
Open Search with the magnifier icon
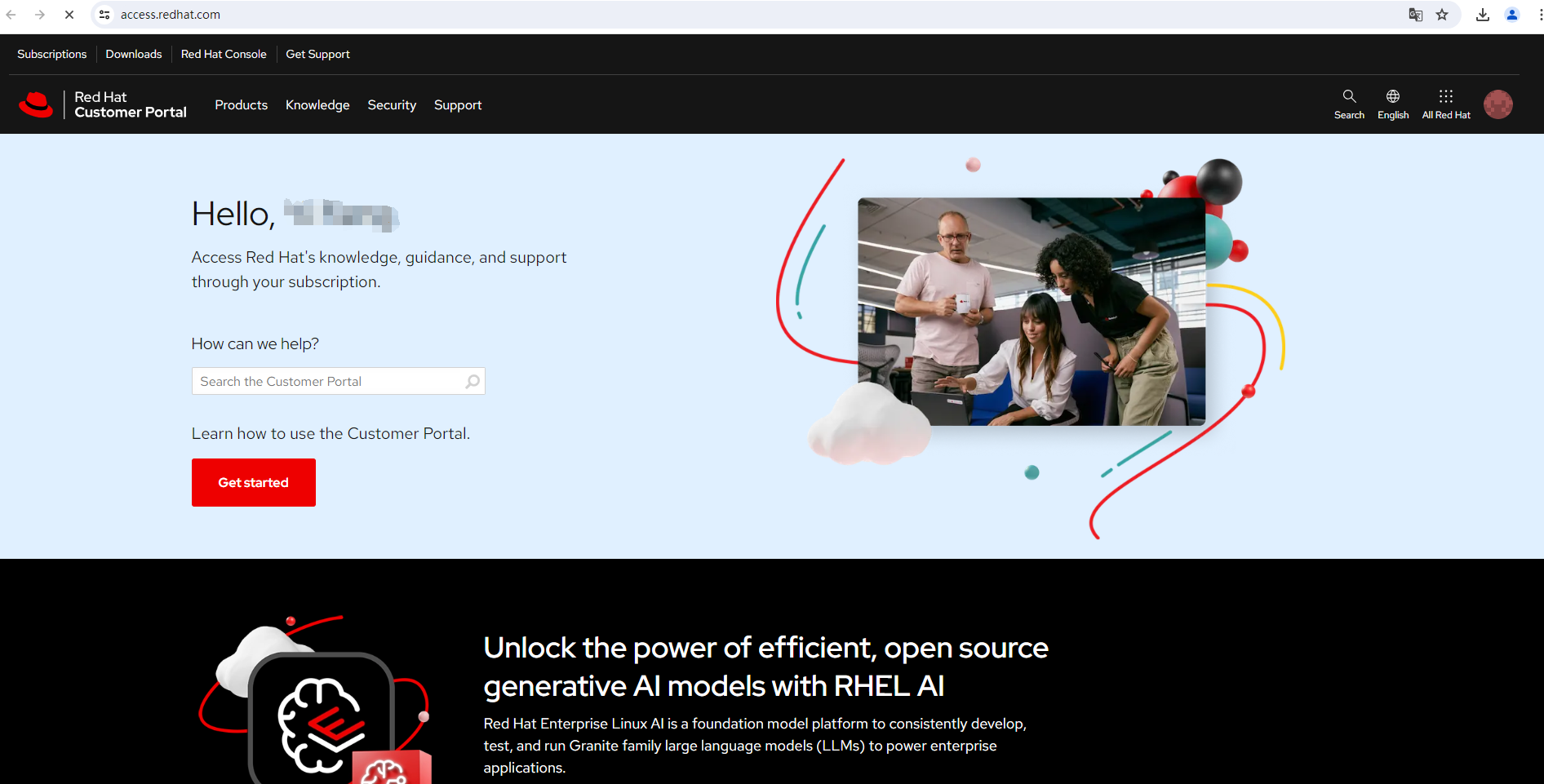(x=1349, y=104)
